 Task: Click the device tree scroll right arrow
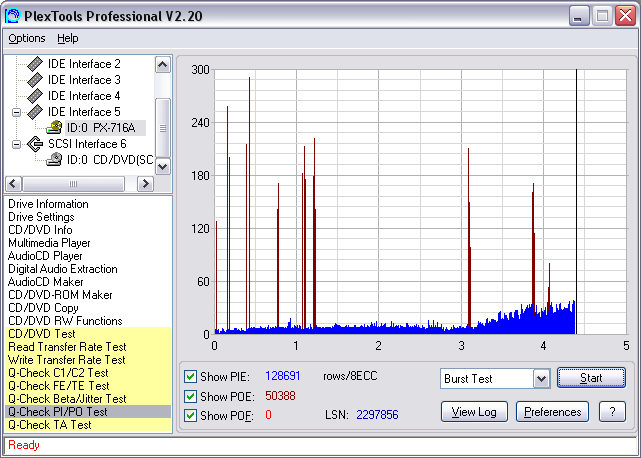[146, 184]
